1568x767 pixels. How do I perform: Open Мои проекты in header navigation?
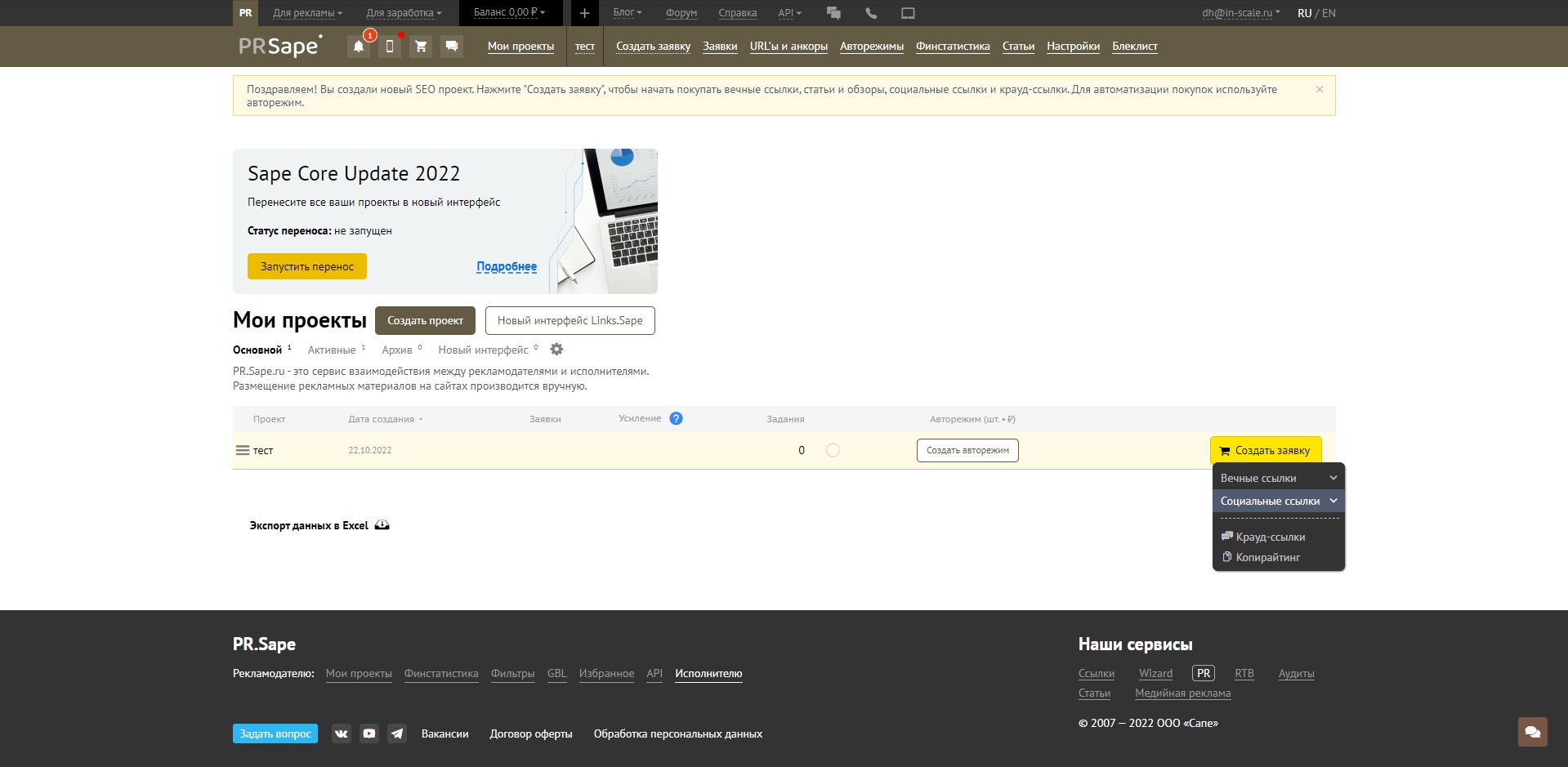[x=520, y=47]
